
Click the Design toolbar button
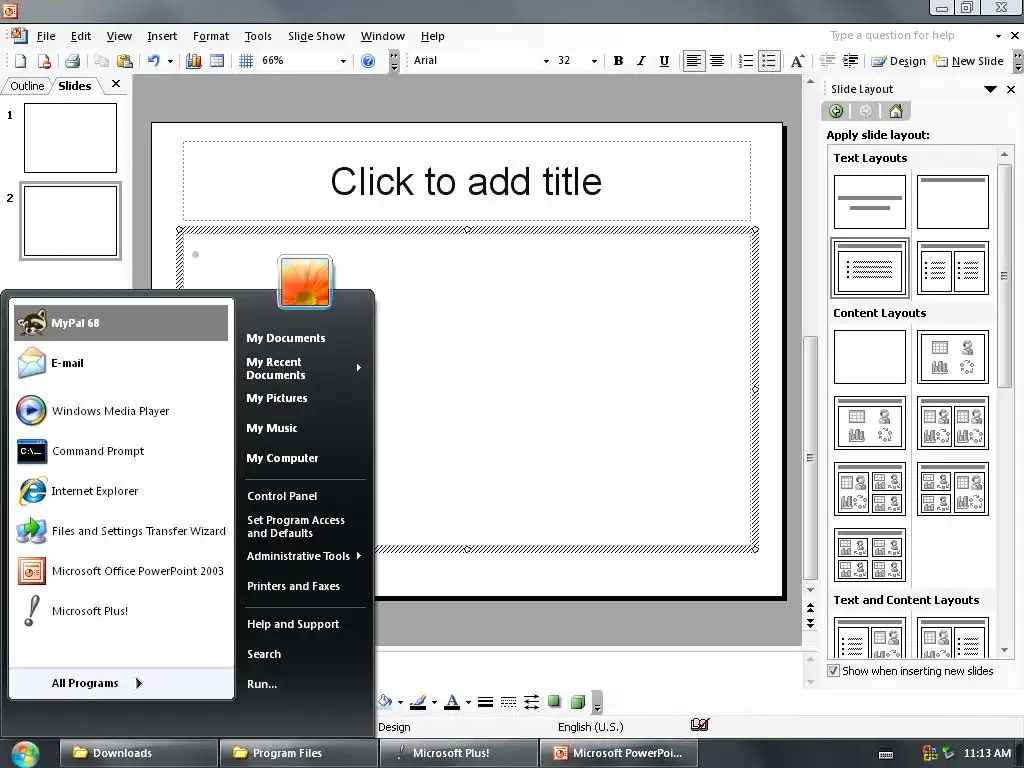coord(899,61)
